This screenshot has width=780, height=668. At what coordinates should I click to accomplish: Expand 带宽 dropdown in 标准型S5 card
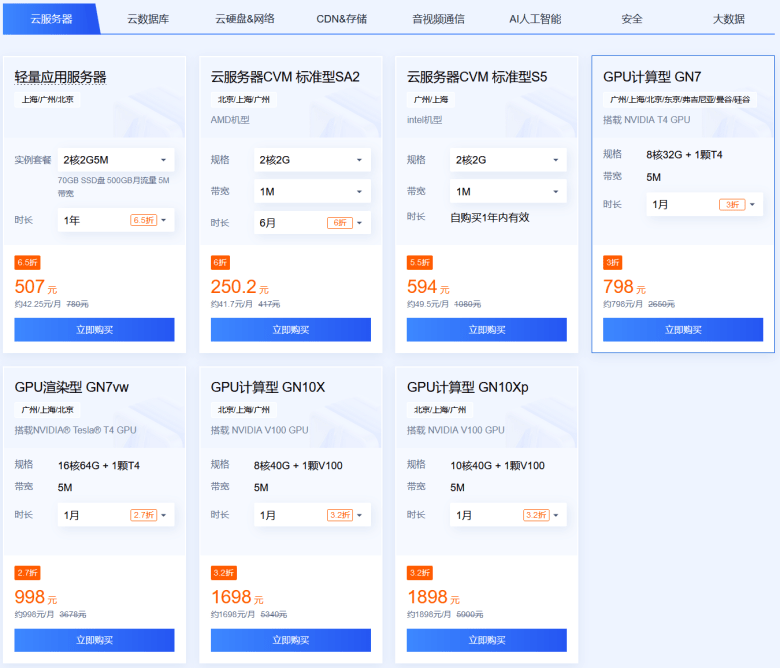click(x=508, y=191)
